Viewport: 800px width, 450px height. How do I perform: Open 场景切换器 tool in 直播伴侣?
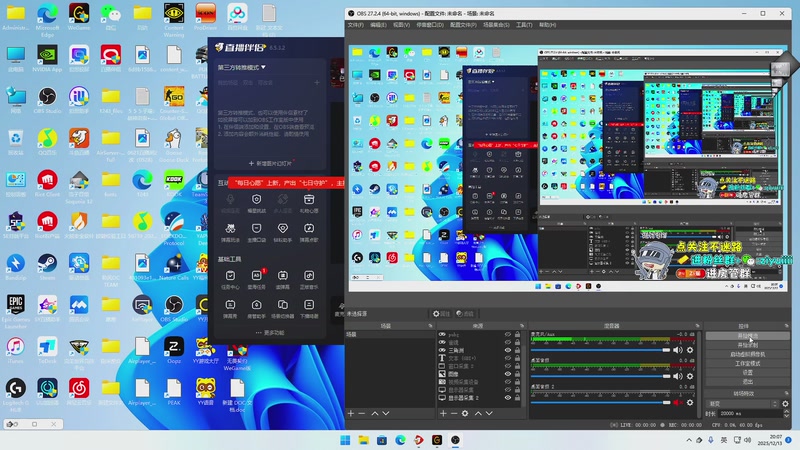click(283, 309)
